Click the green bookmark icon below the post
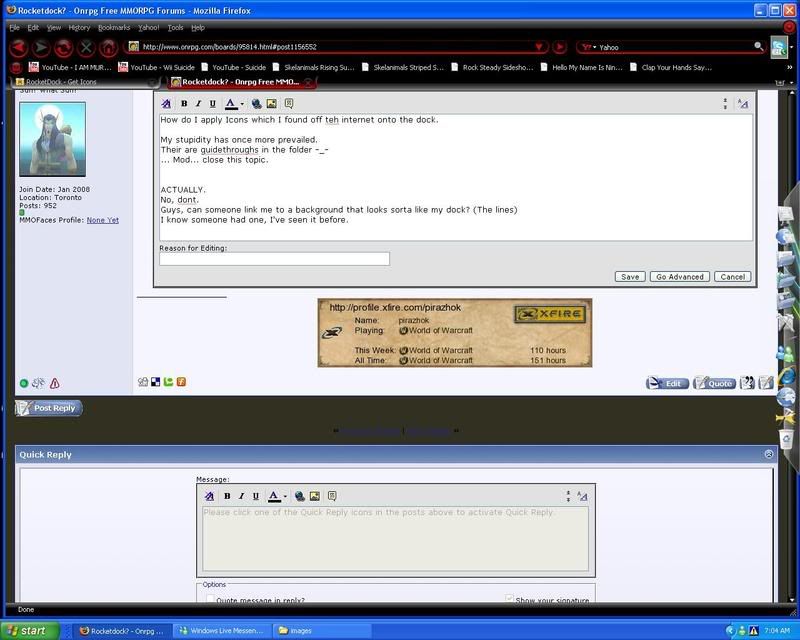 [168, 382]
